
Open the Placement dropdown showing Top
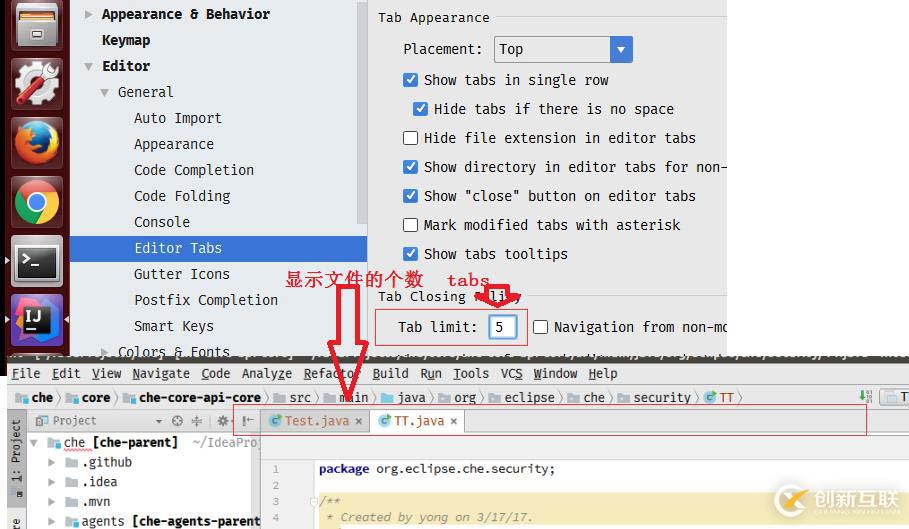(563, 49)
